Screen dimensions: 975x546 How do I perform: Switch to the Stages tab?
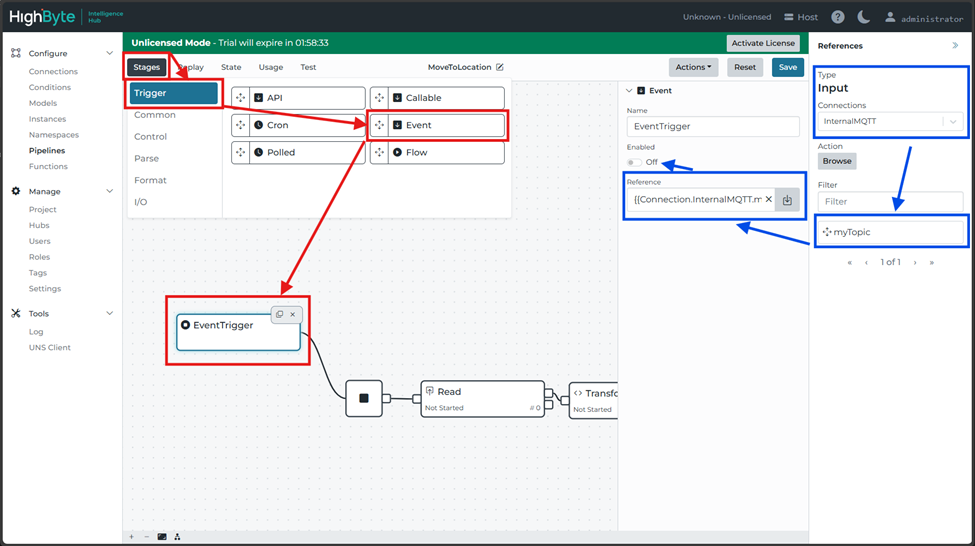pos(147,67)
